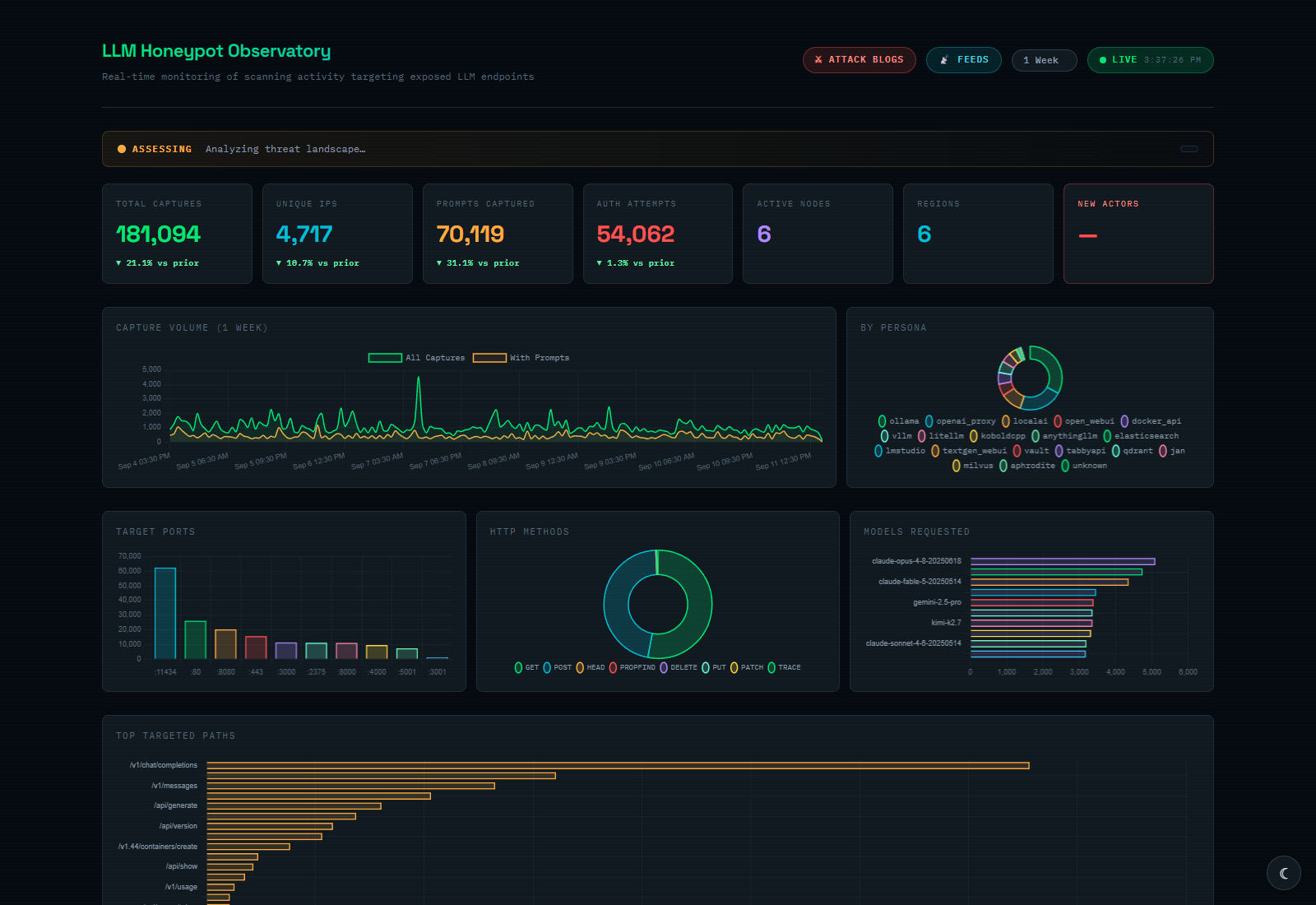Toggle the vllm persona legend marker

coord(884,436)
